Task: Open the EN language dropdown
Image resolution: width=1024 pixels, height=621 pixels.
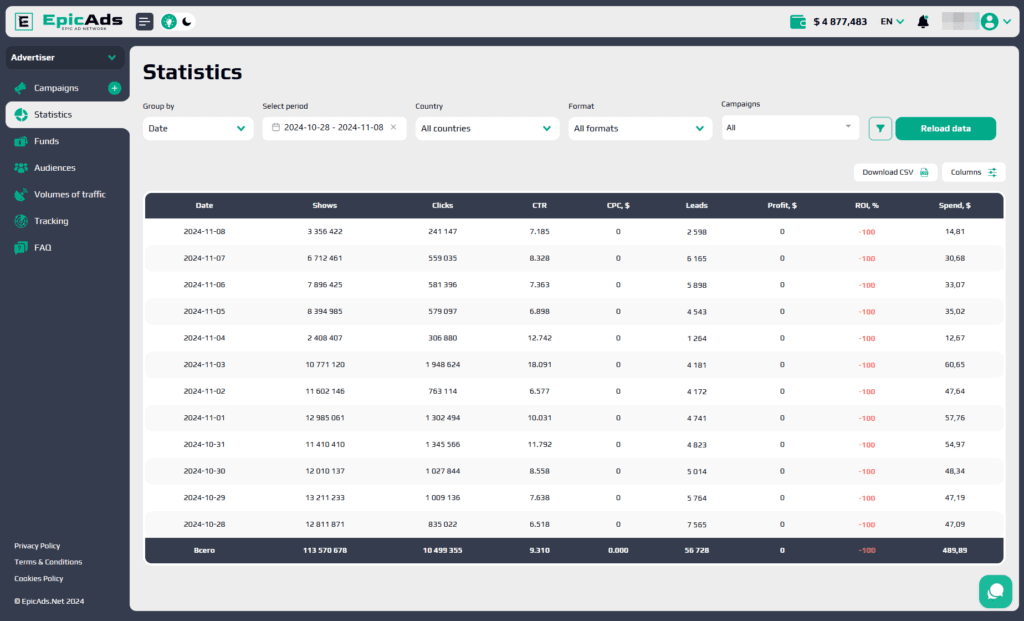Action: (x=892, y=22)
